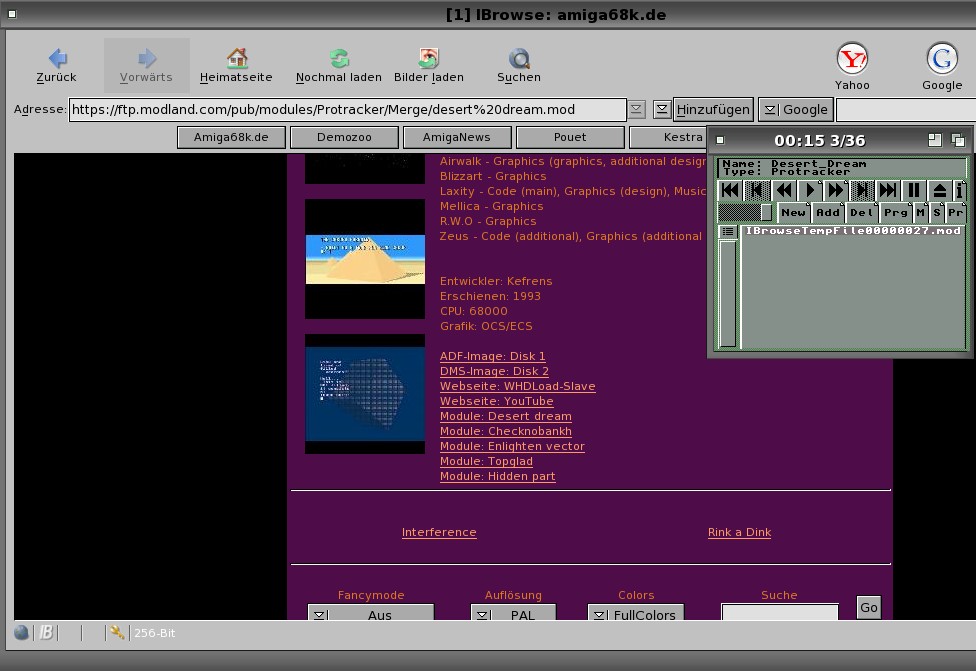Skip to next song in player
Viewport: 976px width, 671px height.
[x=888, y=190]
